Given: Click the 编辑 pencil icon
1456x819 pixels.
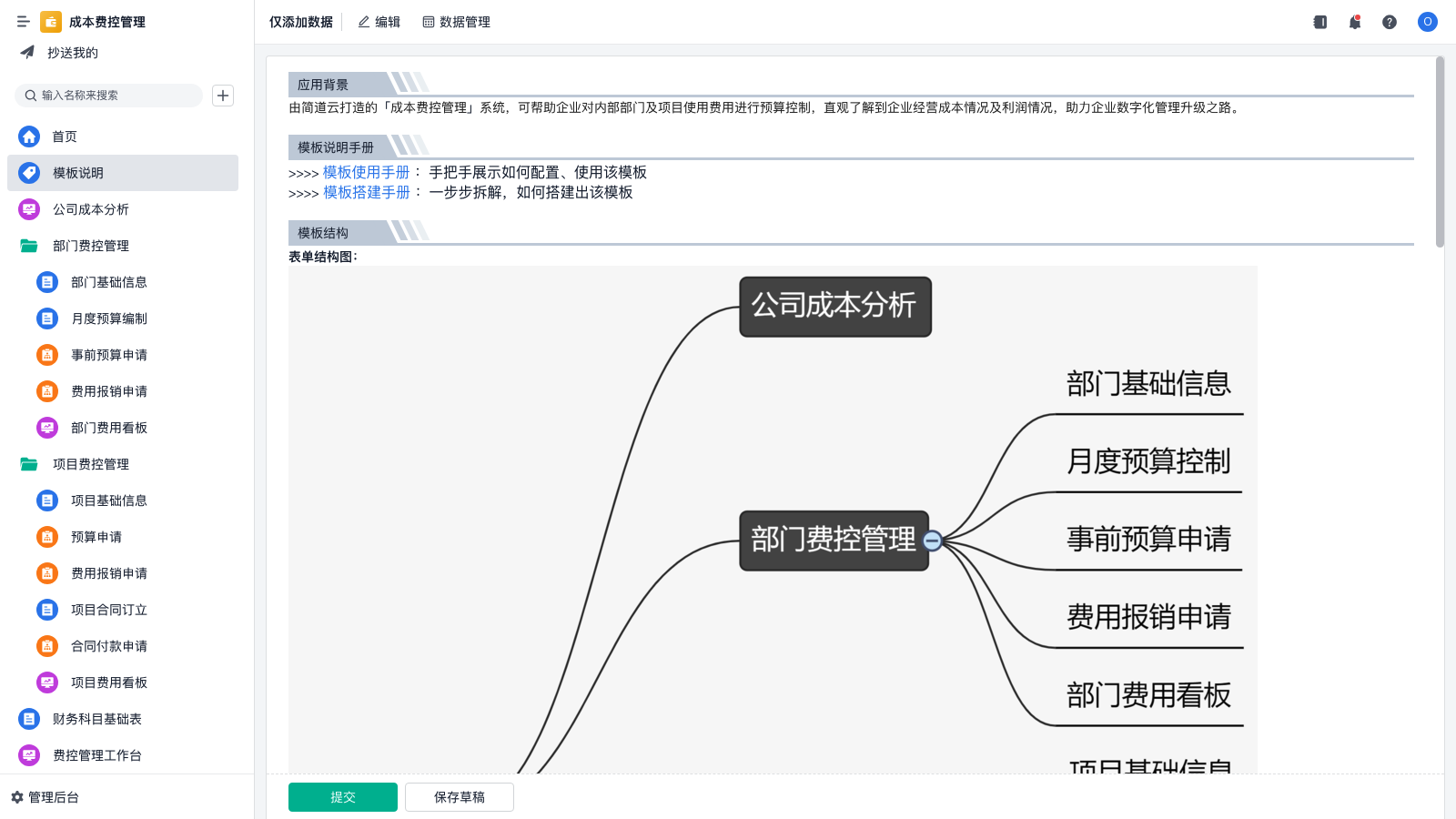Looking at the screenshot, I should 364,22.
